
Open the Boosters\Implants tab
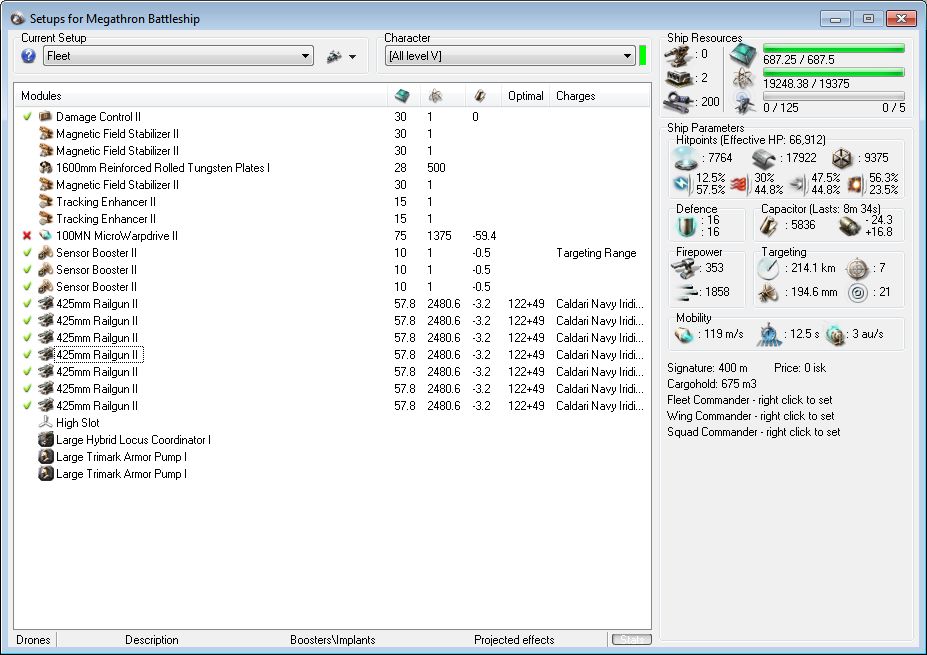(x=330, y=640)
